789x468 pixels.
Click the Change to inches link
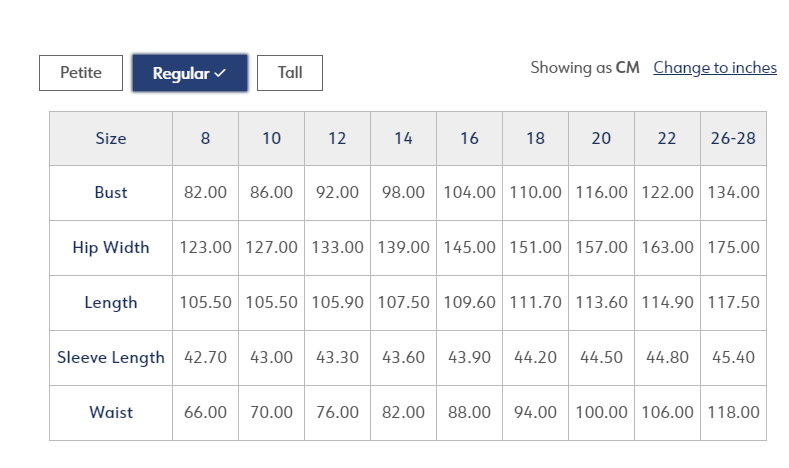coord(715,67)
